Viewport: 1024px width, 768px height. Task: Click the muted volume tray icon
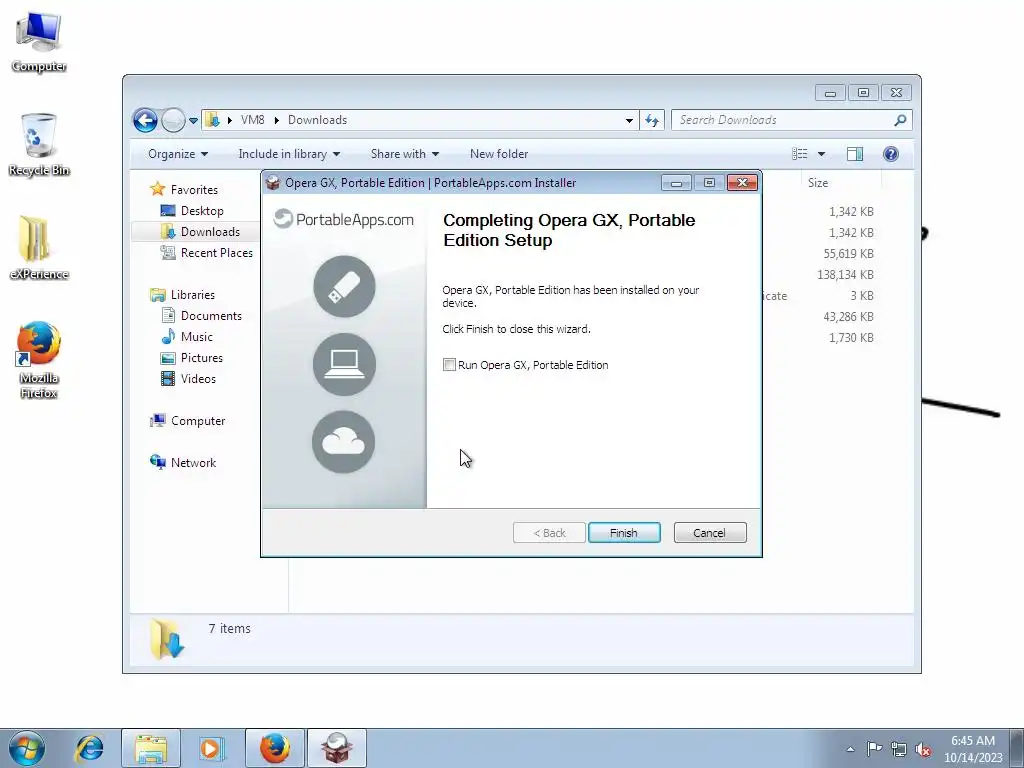(923, 749)
